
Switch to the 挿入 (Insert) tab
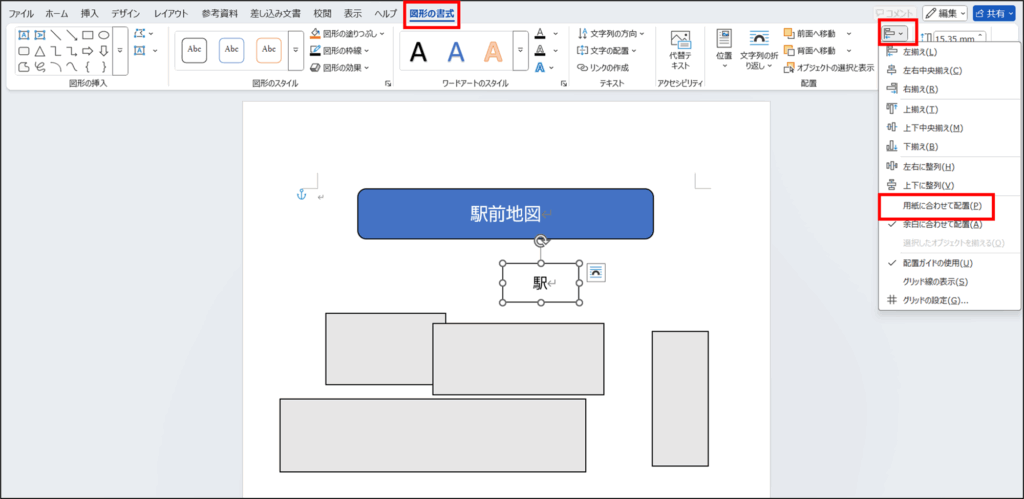(90, 13)
